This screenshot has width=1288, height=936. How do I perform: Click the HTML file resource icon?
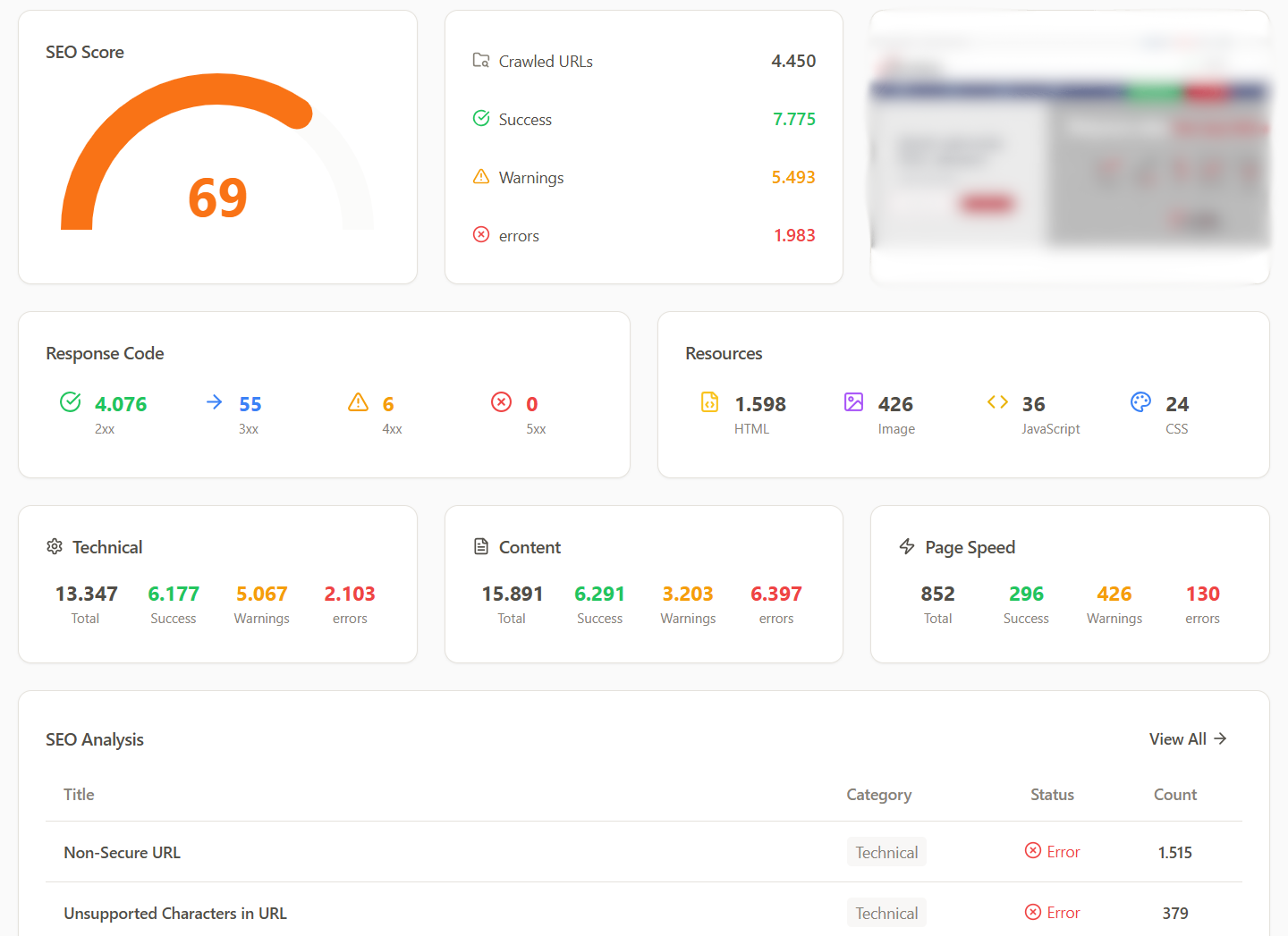click(709, 402)
